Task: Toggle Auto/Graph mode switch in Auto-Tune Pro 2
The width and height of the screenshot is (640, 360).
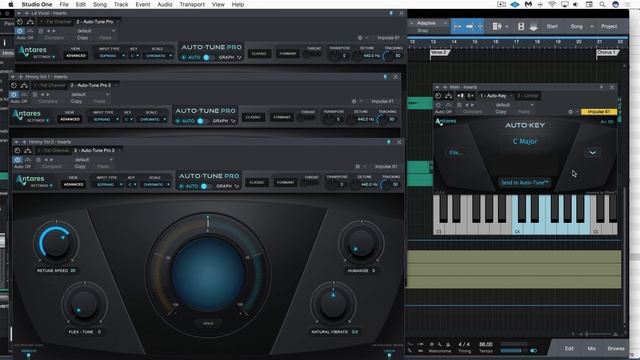Action: pos(201,121)
